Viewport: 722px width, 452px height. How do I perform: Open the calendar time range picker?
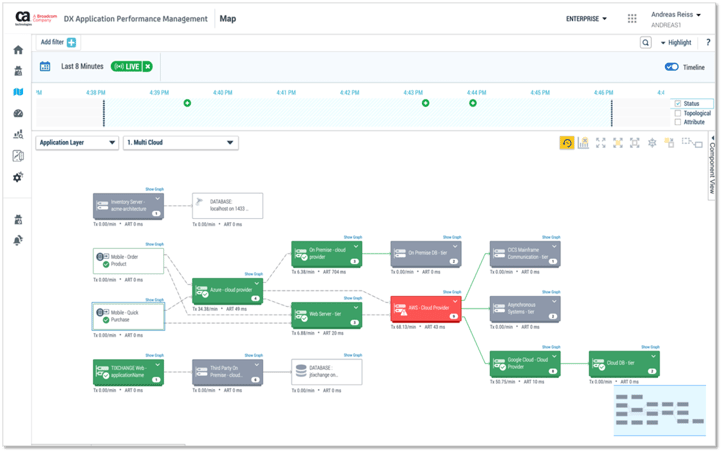[45, 67]
